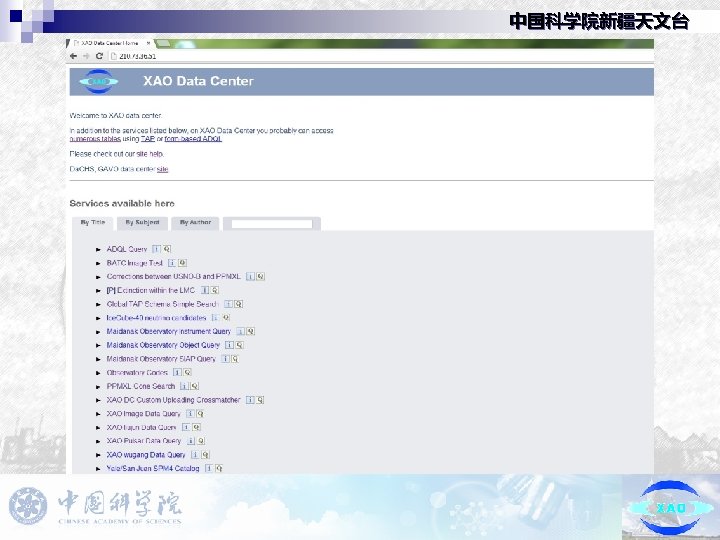Follow the GAVO data center site link
720x540 pixels.
[x=163, y=169]
